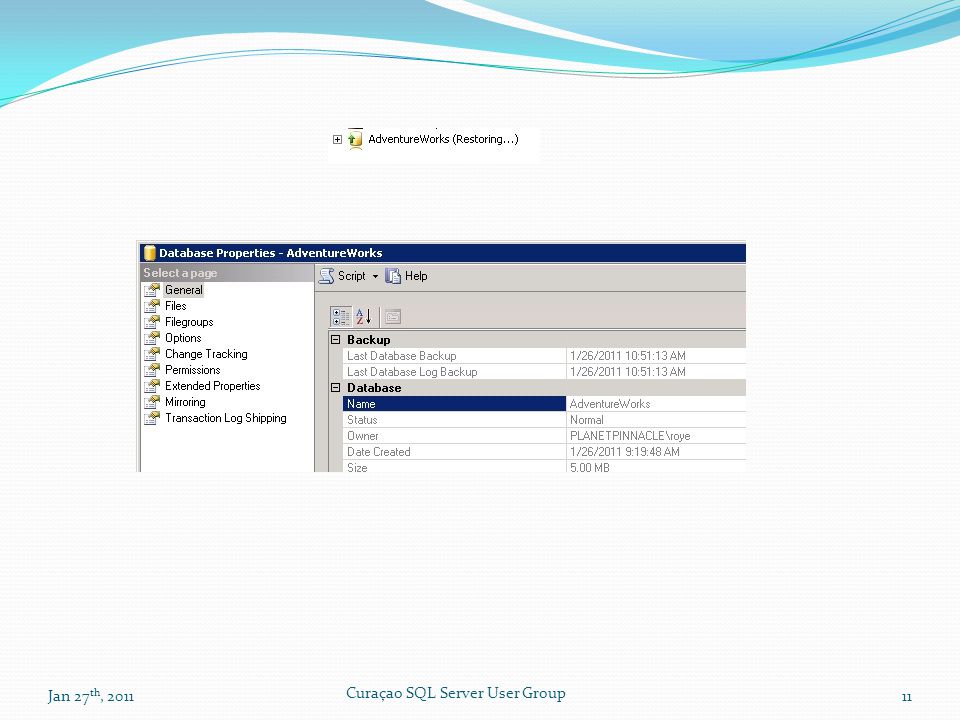Click the Normal status value
This screenshot has width=960, height=720.
coord(587,420)
